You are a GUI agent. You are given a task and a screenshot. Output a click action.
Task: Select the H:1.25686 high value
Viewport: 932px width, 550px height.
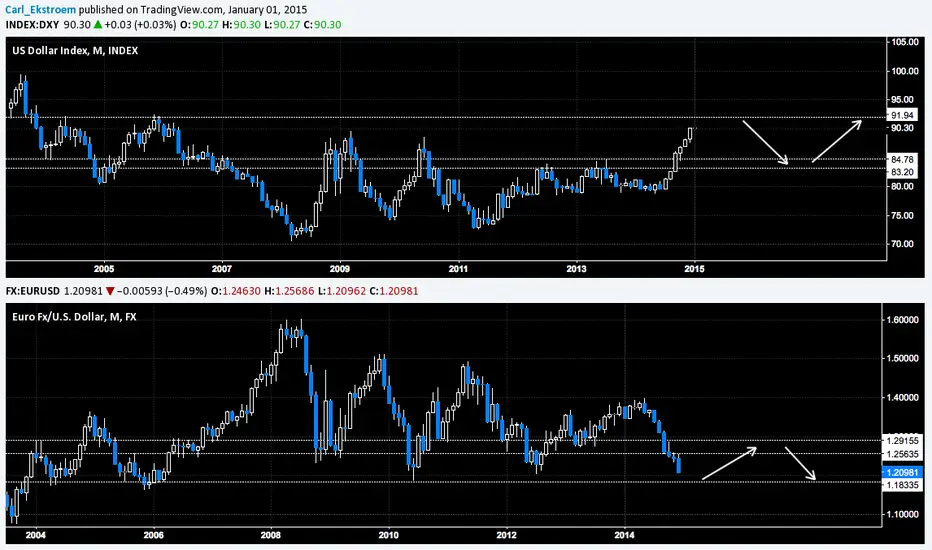[x=289, y=291]
